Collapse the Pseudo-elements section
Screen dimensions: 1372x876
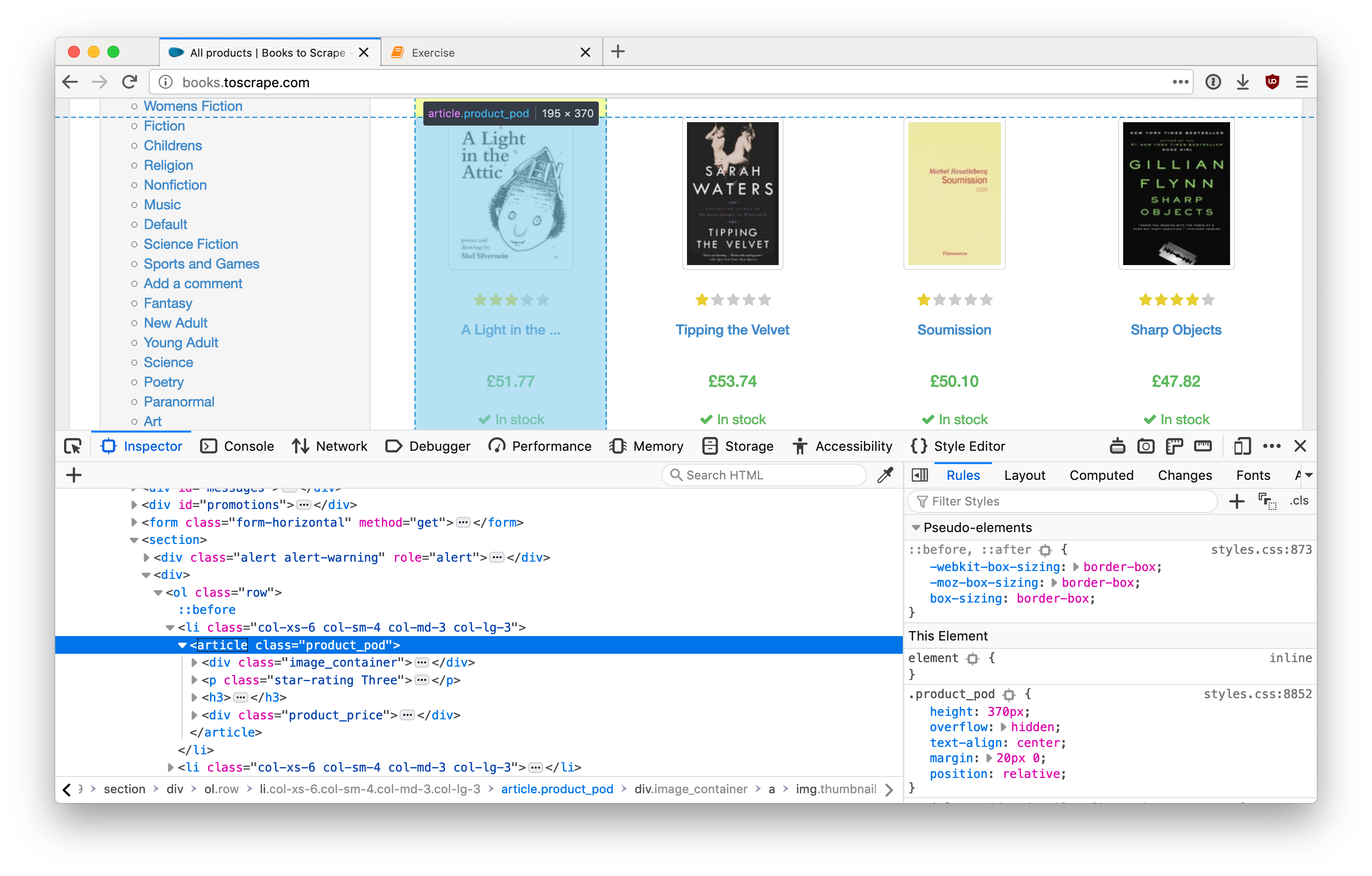click(x=916, y=527)
